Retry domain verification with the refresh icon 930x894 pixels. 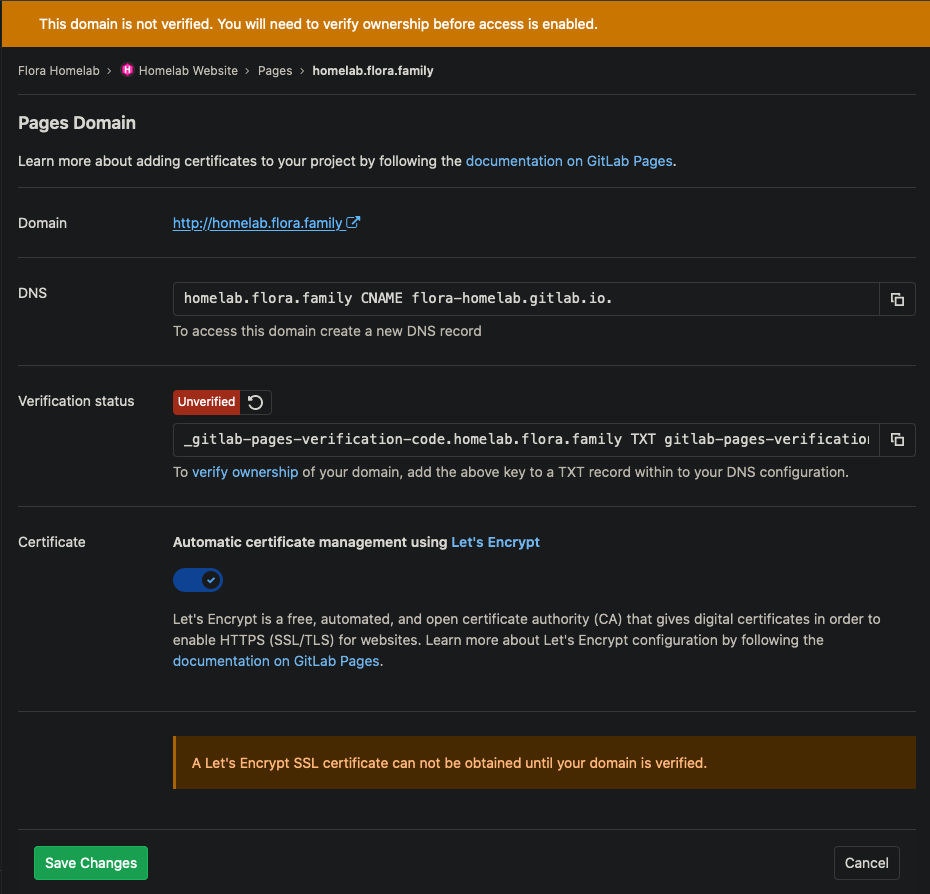[255, 402]
